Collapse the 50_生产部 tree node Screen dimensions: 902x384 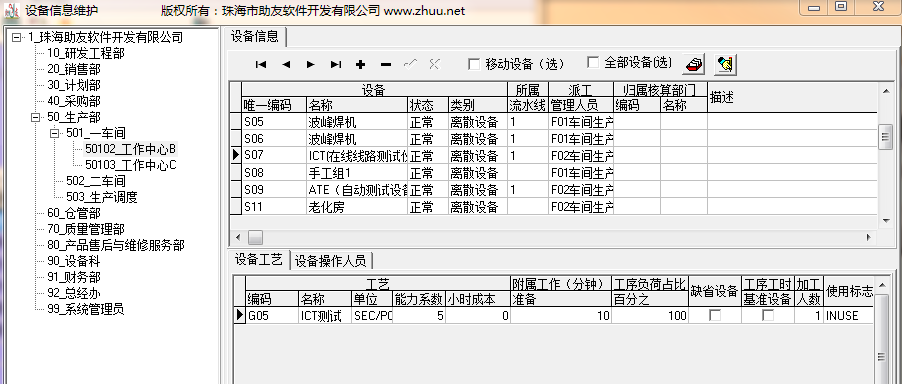(36, 117)
